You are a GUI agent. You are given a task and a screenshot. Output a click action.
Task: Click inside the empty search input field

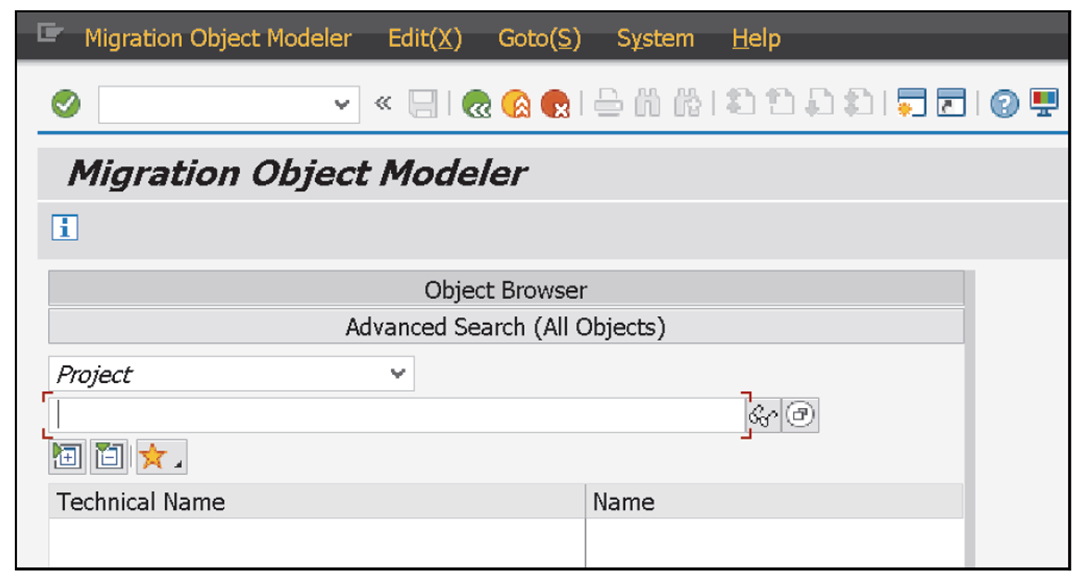coord(390,414)
